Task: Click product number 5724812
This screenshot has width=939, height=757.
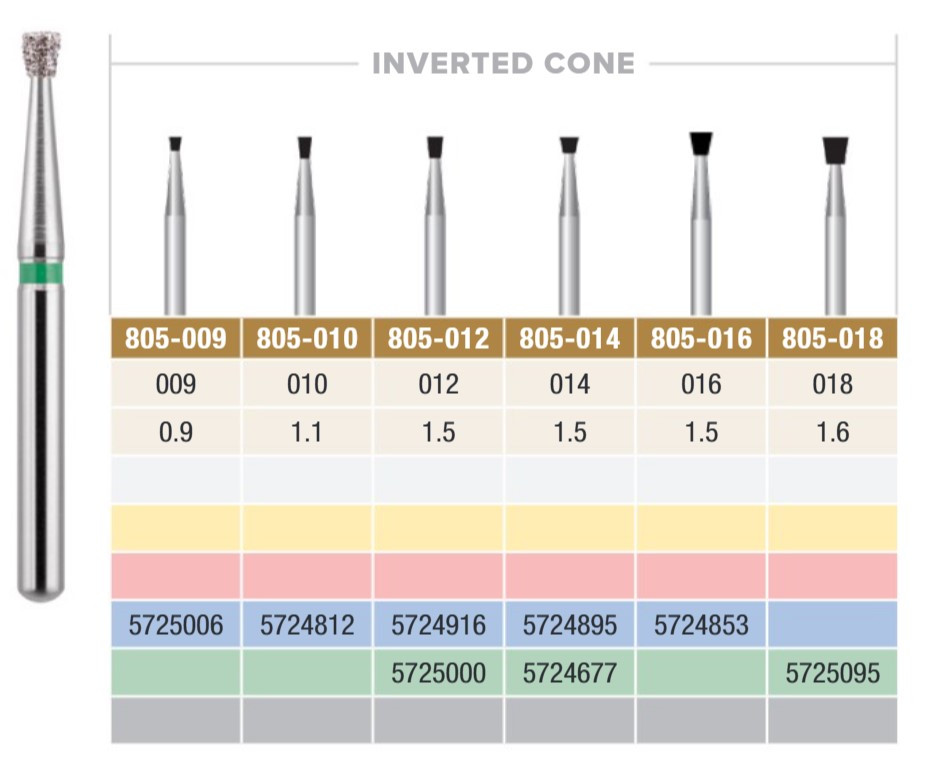Action: tap(307, 625)
